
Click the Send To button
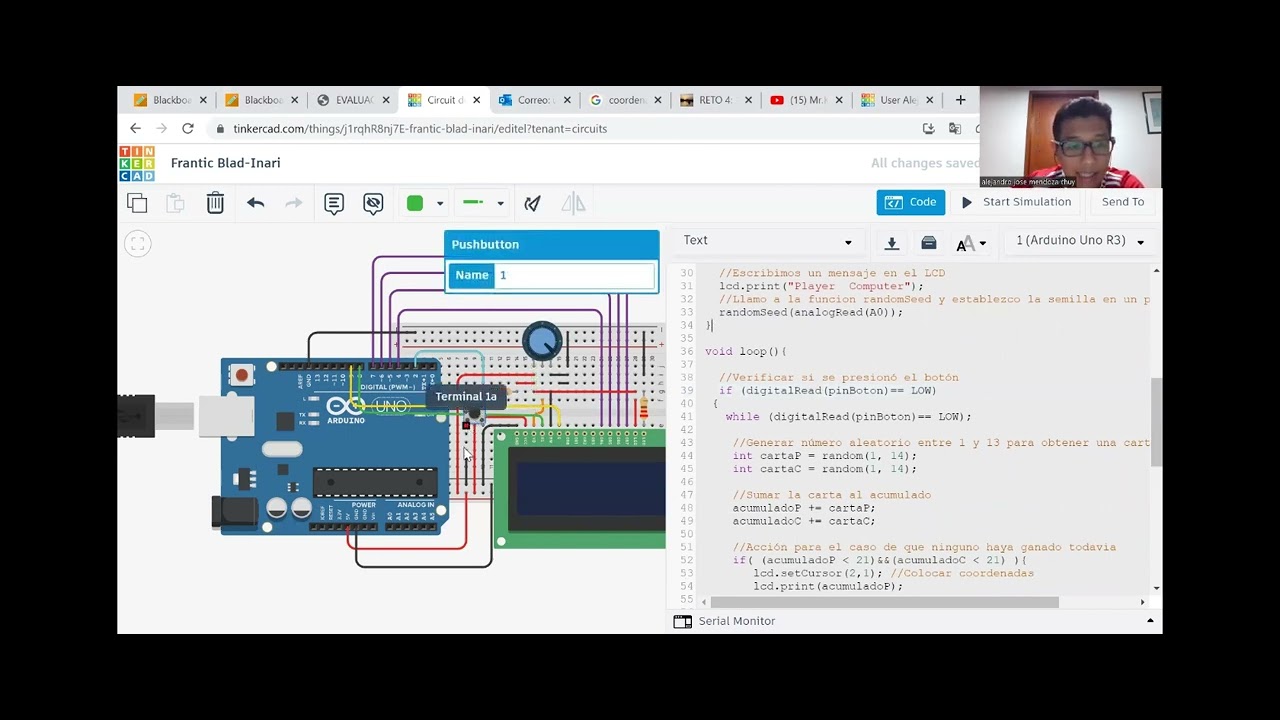(1123, 202)
